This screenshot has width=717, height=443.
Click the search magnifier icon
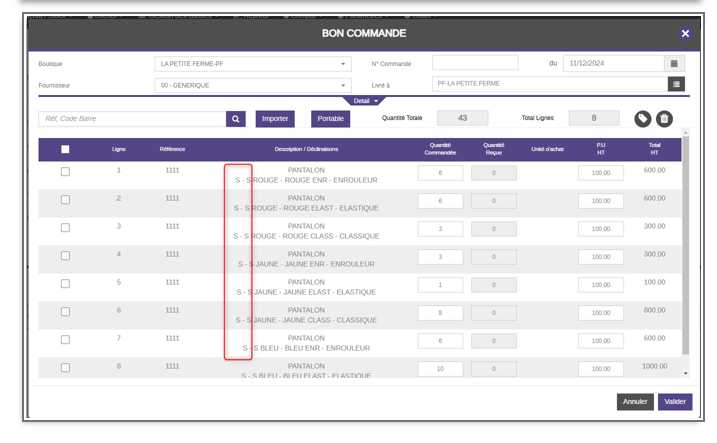click(x=235, y=119)
